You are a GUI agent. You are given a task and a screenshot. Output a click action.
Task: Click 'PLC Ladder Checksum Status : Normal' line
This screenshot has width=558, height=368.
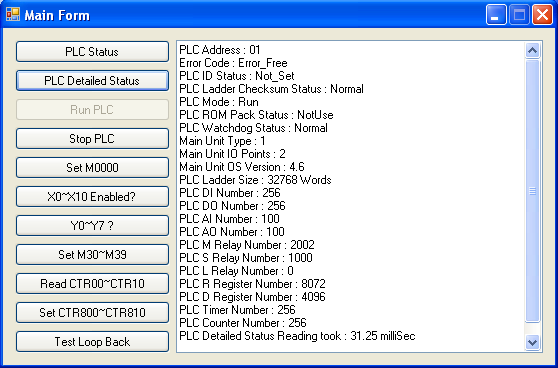(271, 89)
